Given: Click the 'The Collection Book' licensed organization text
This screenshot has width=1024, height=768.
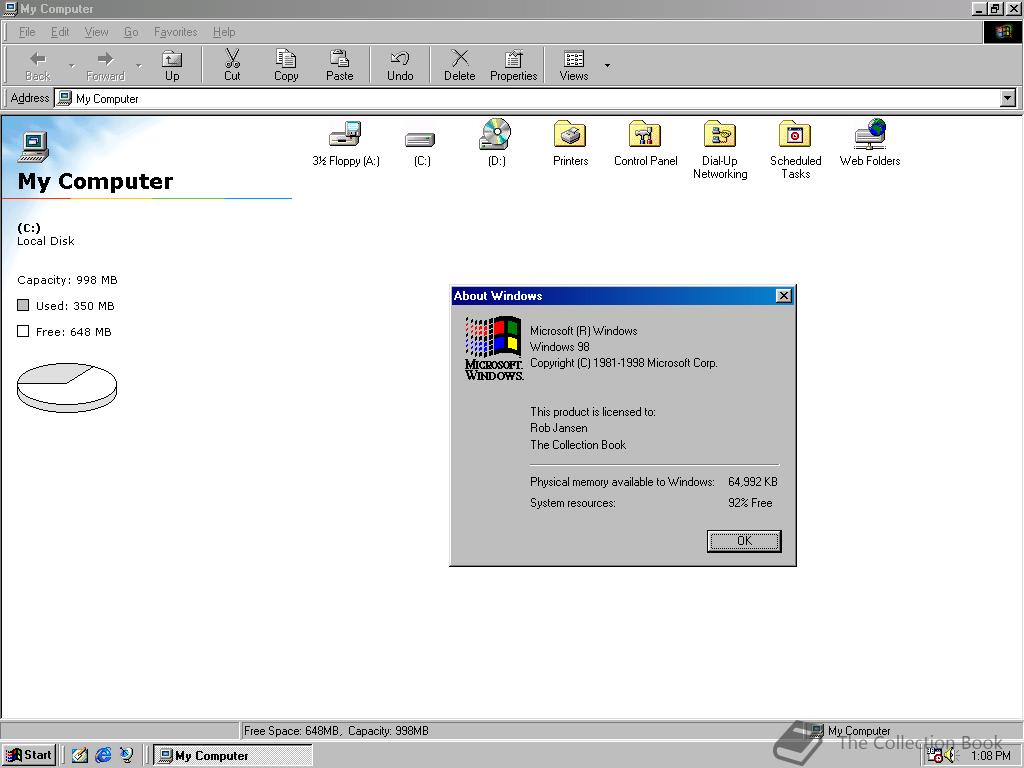Looking at the screenshot, I should 578,445.
